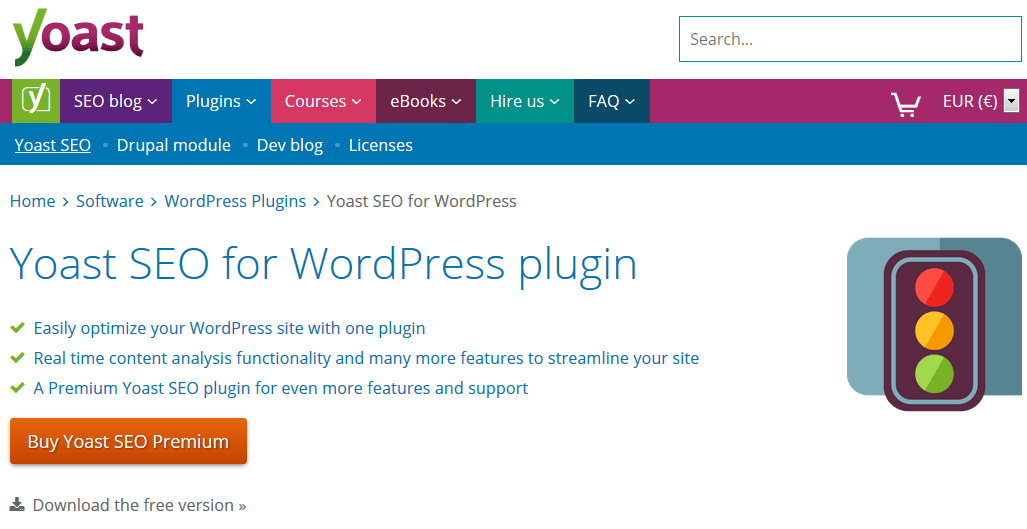The height and width of the screenshot is (529, 1027).
Task: Open the Hire us menu
Action: click(x=525, y=101)
